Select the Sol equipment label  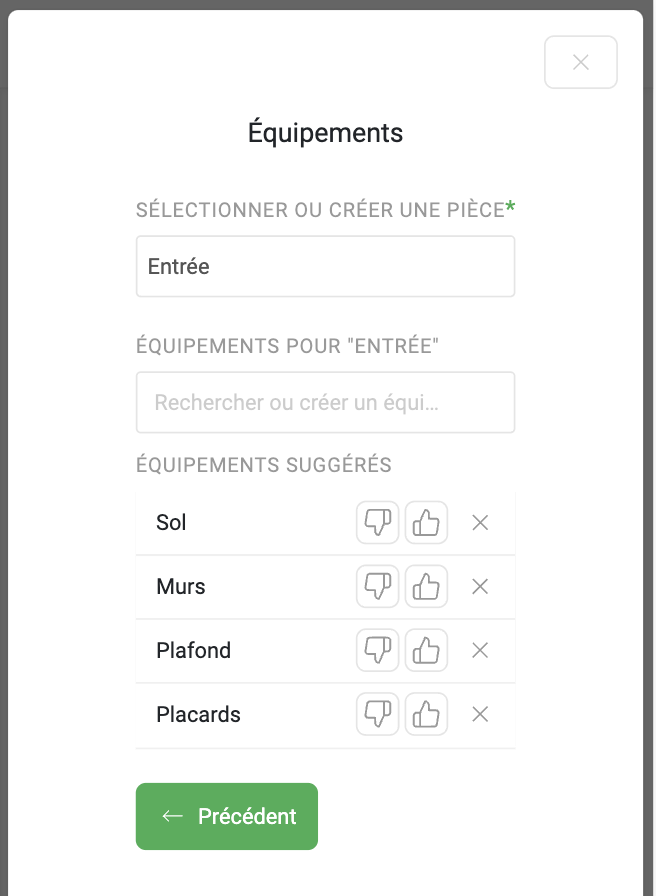pos(172,523)
